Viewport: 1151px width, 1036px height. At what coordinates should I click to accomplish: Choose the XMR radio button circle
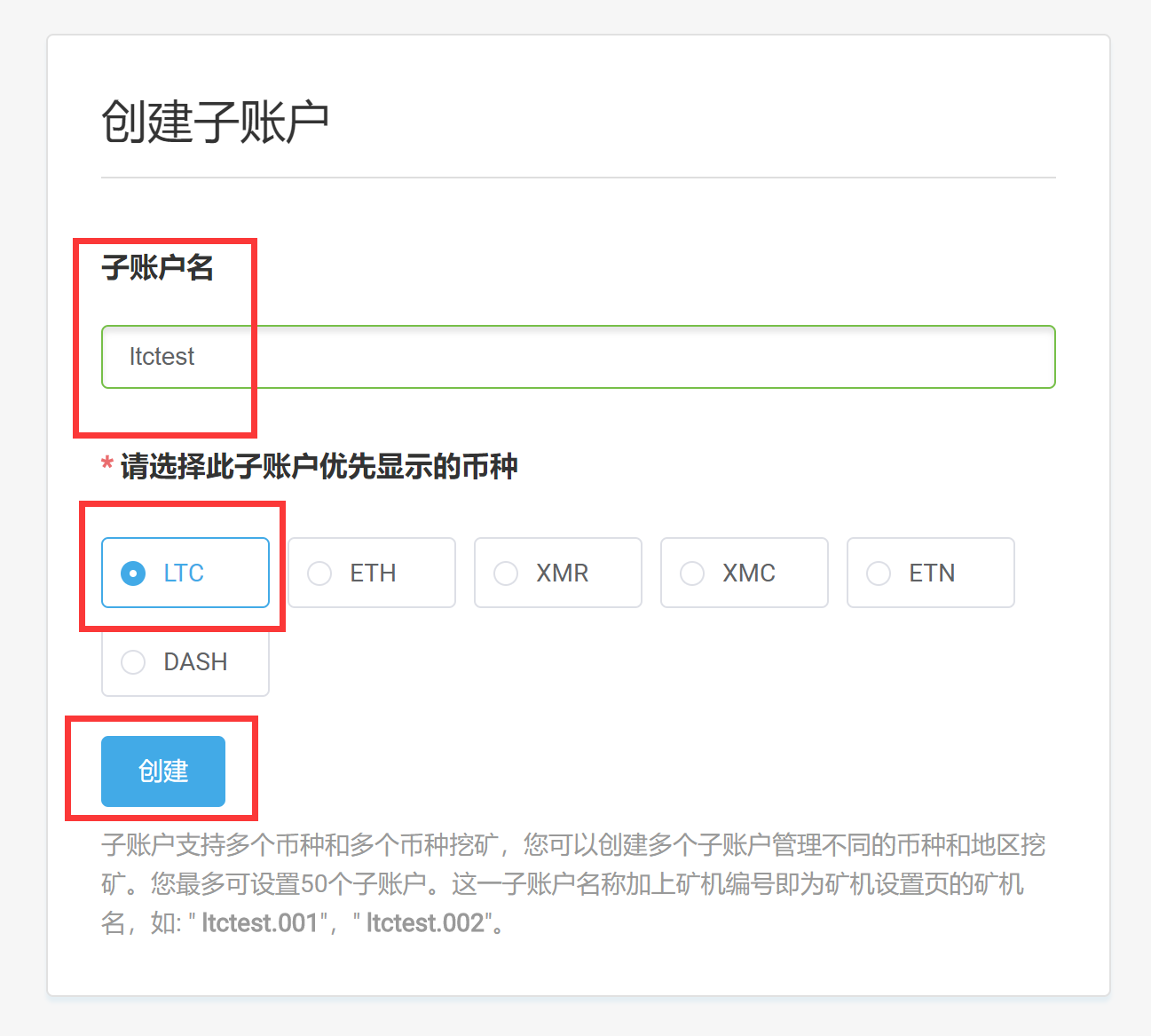(x=506, y=573)
